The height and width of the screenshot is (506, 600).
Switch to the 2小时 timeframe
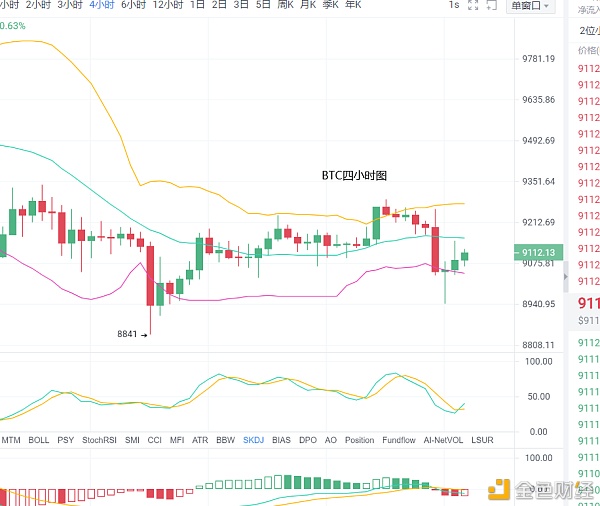pos(38,5)
